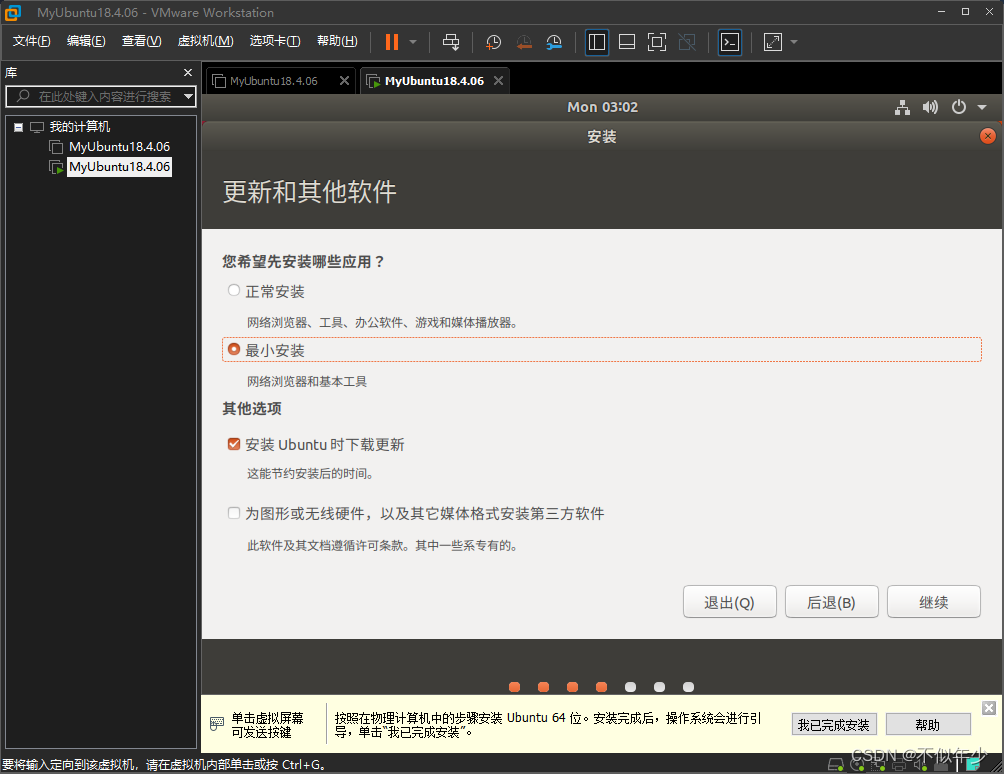This screenshot has width=1004, height=774.
Task: Open the library search dropdown arrow
Action: click(x=188, y=97)
